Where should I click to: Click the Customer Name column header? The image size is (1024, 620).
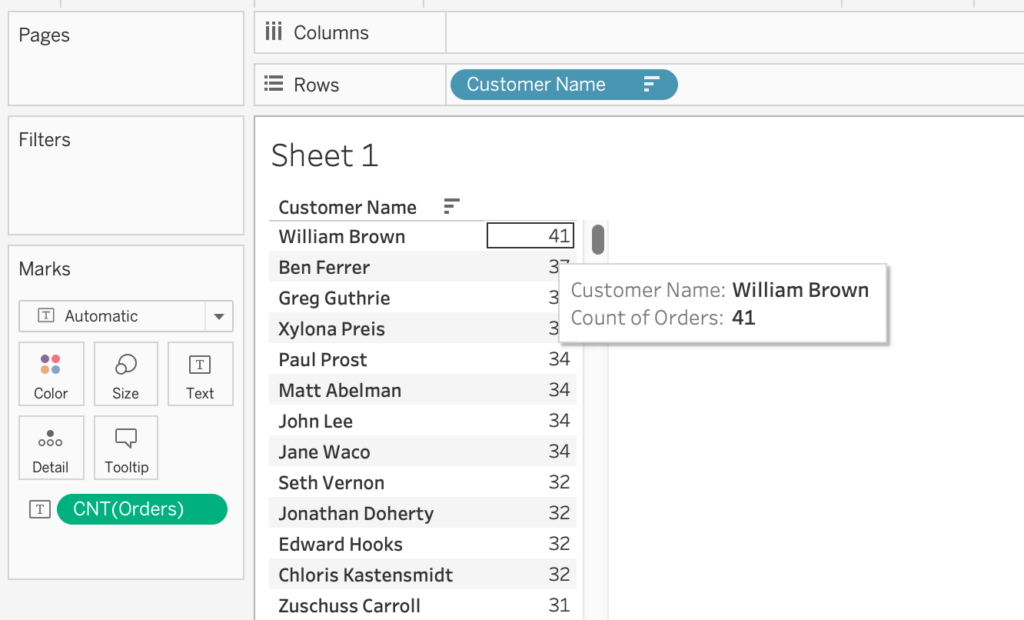point(347,207)
